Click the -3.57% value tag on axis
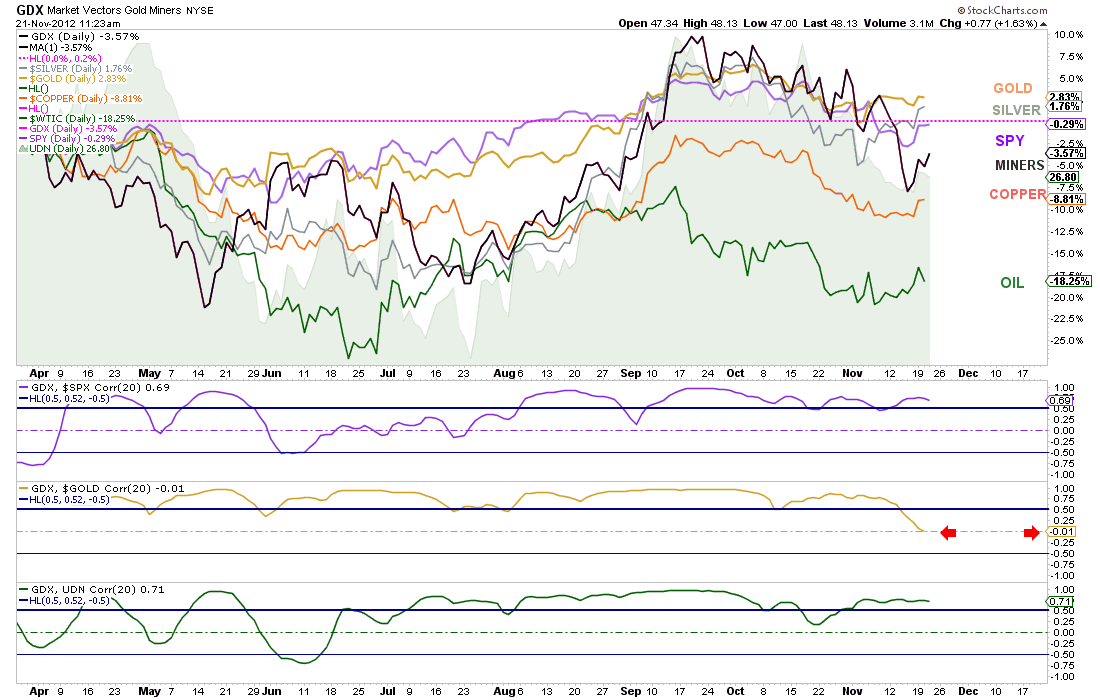Image resolution: width=1100 pixels, height=700 pixels. [1066, 154]
